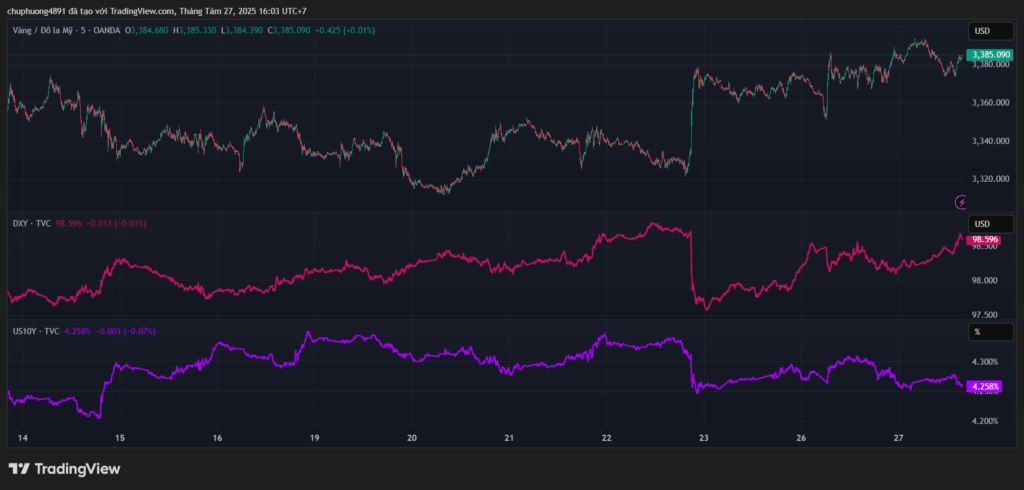Click the purple 4.258% yield label

click(985, 387)
